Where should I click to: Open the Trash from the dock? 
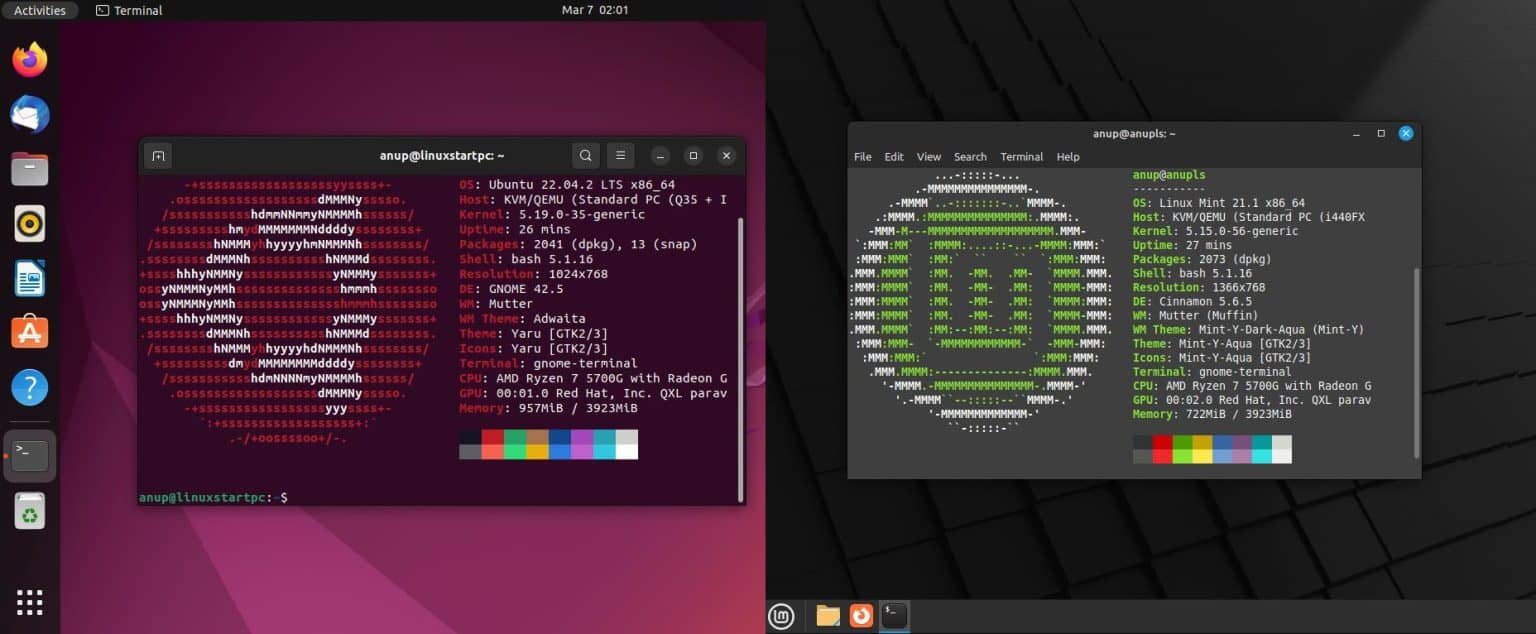[x=29, y=510]
